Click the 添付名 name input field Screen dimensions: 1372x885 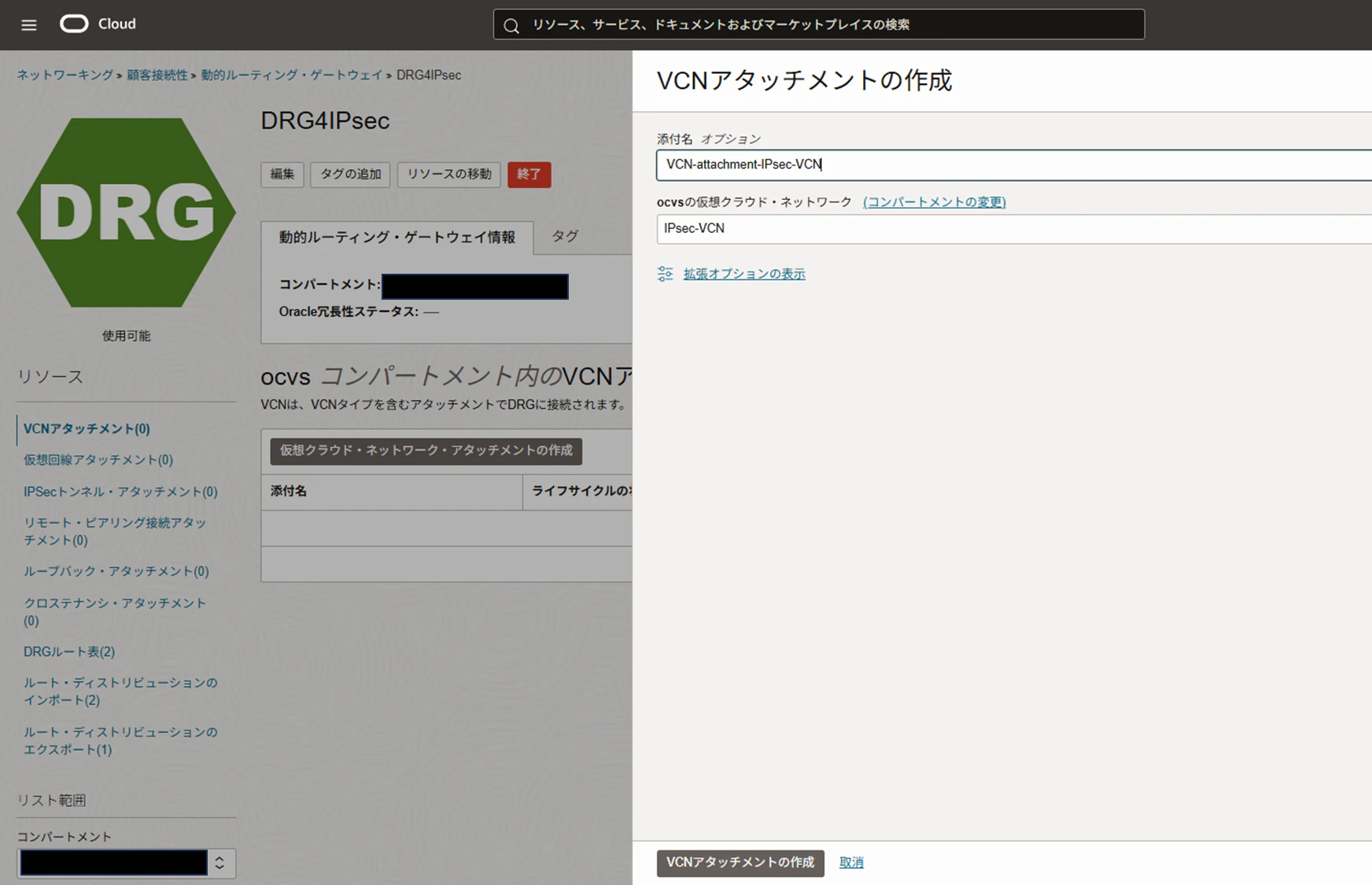coord(1014,164)
